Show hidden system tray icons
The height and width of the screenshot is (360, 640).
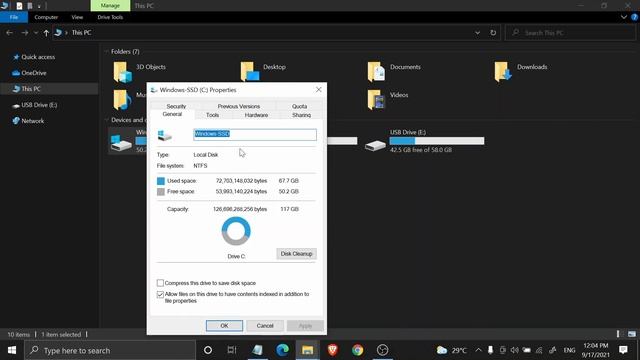pos(478,350)
